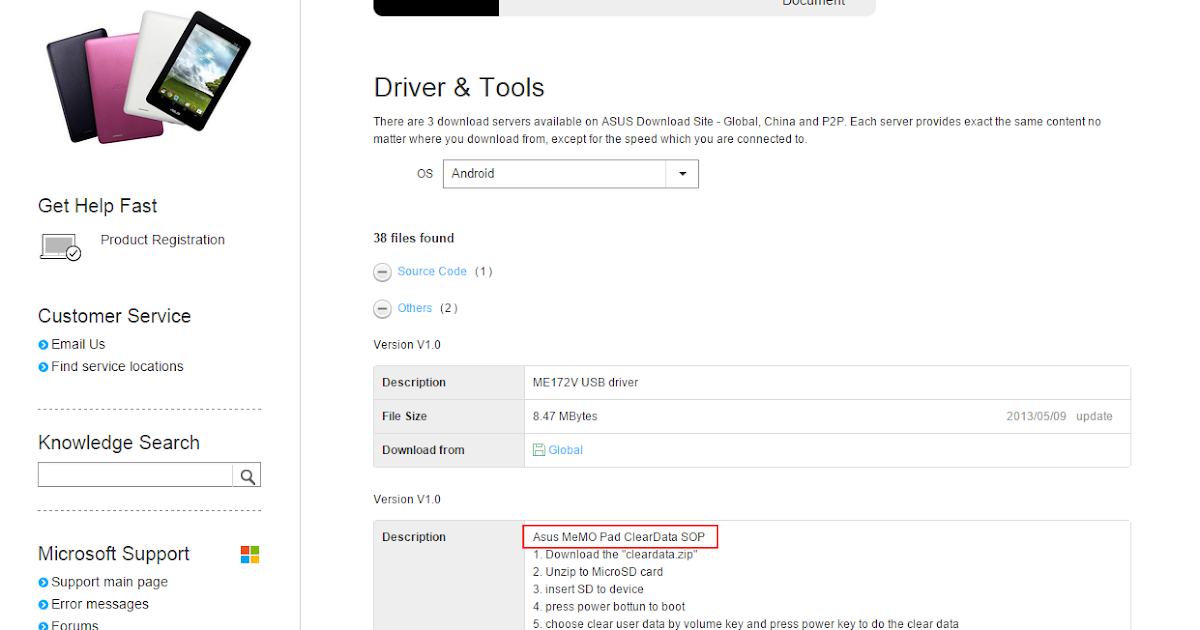Click the Global download disk icon
Image resolution: width=1200 pixels, height=630 pixels.
[539, 450]
